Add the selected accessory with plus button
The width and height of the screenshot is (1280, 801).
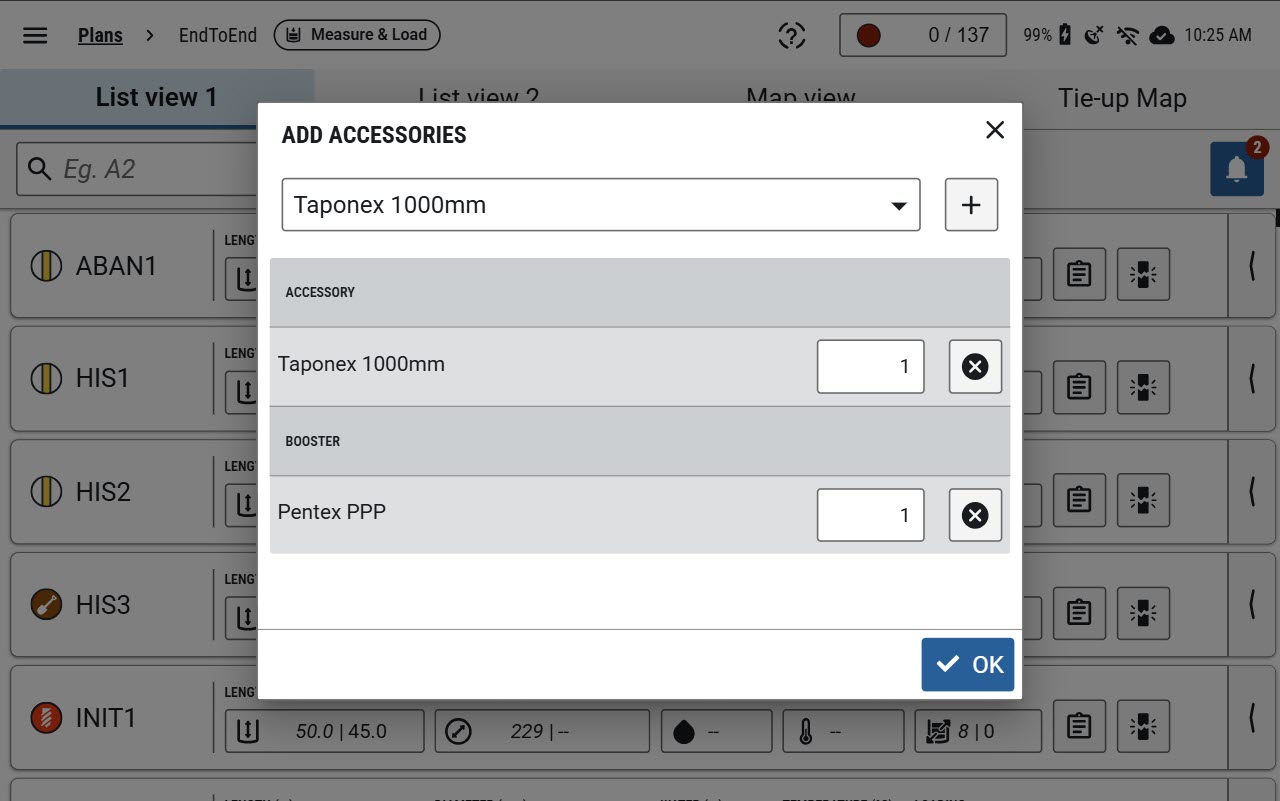(x=971, y=205)
